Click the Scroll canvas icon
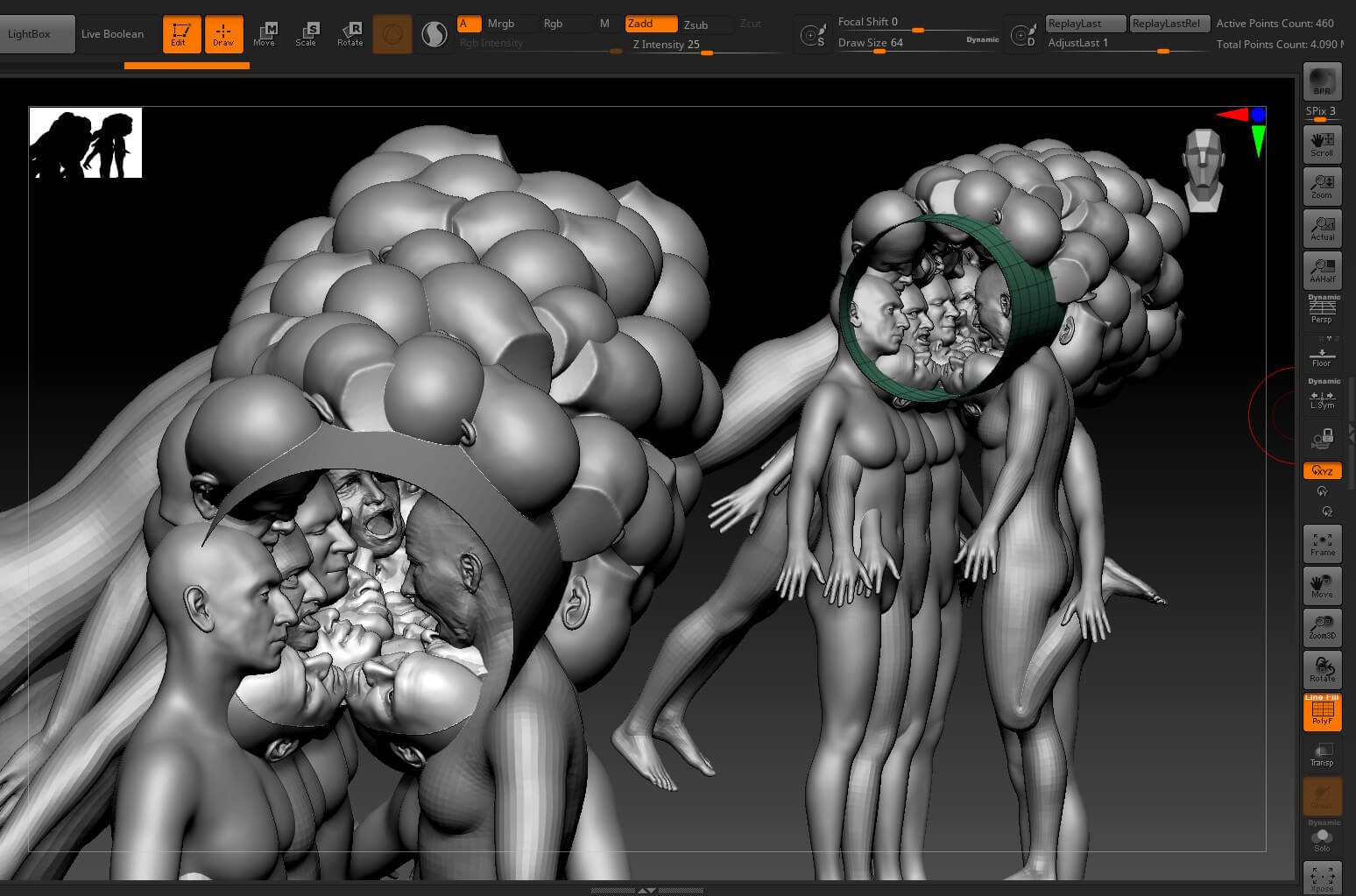 coord(1322,143)
